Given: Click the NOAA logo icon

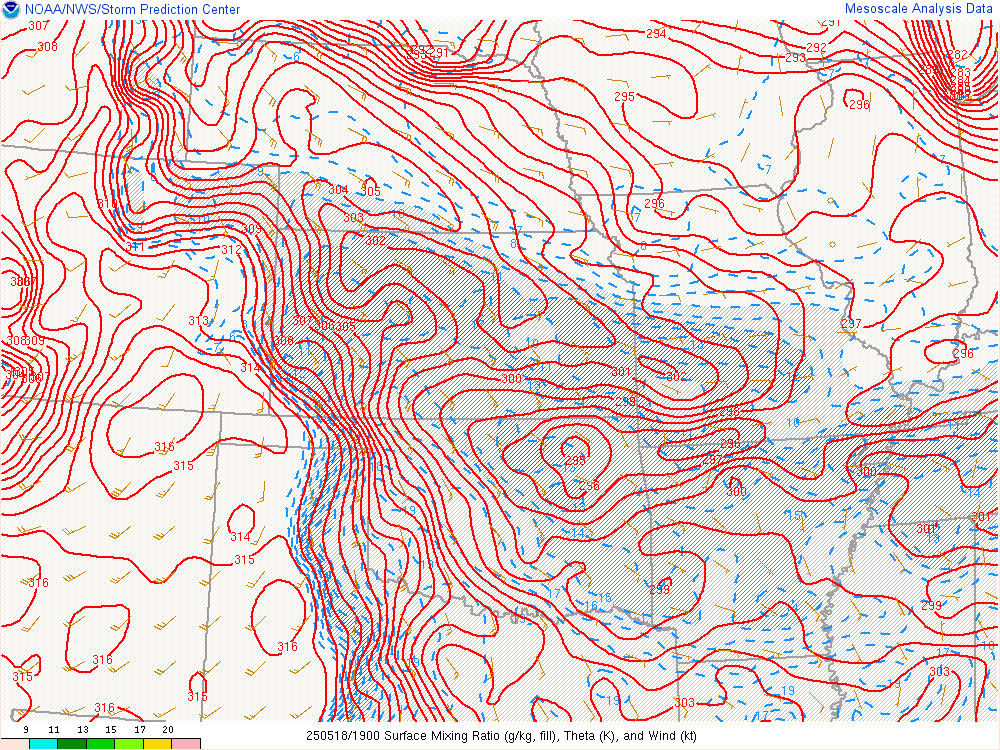Looking at the screenshot, I should coord(10,10).
